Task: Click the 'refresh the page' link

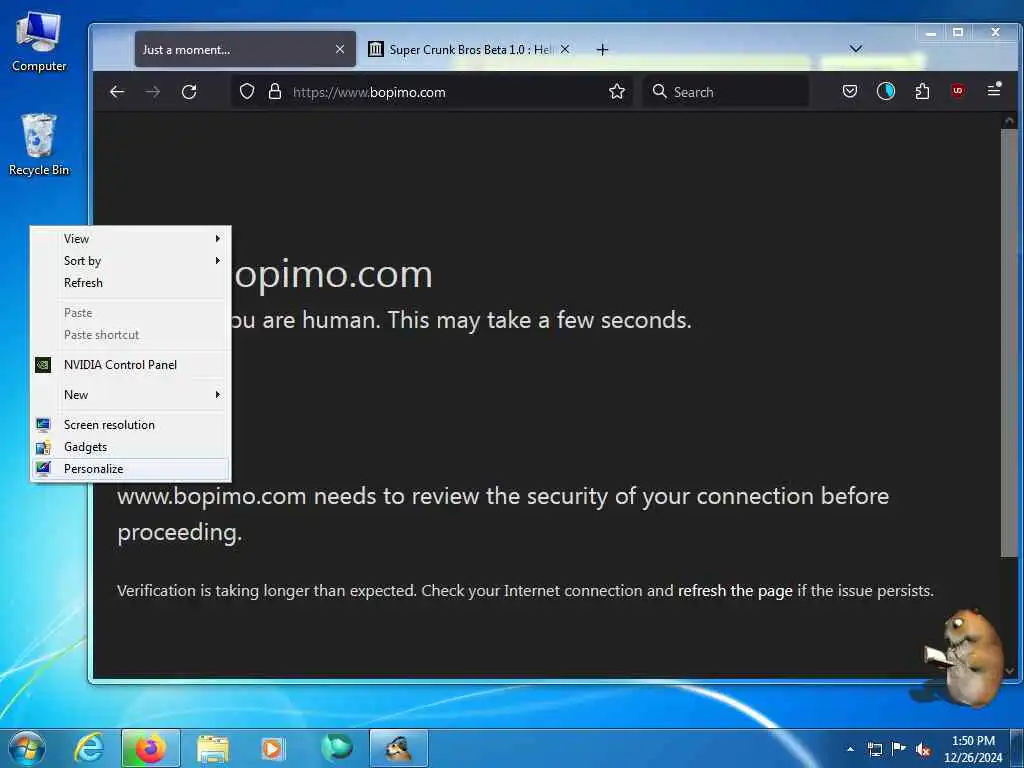Action: click(x=735, y=591)
